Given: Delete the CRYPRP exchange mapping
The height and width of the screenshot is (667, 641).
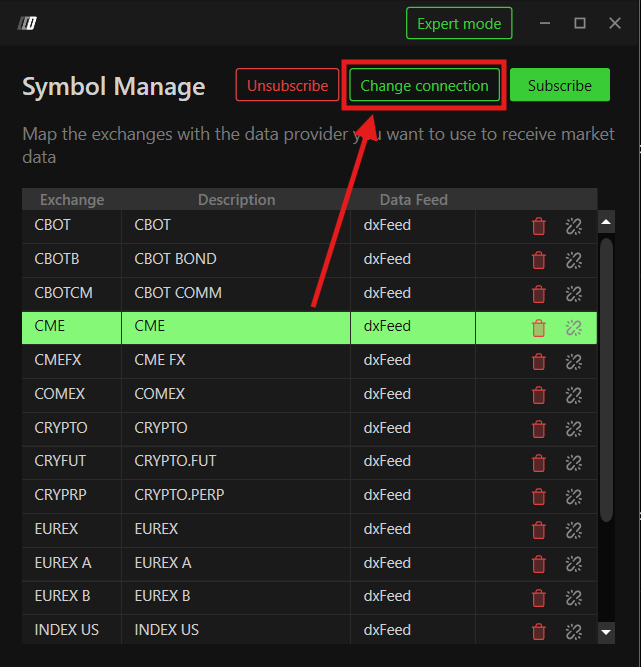Looking at the screenshot, I should pyautogui.click(x=538, y=496).
